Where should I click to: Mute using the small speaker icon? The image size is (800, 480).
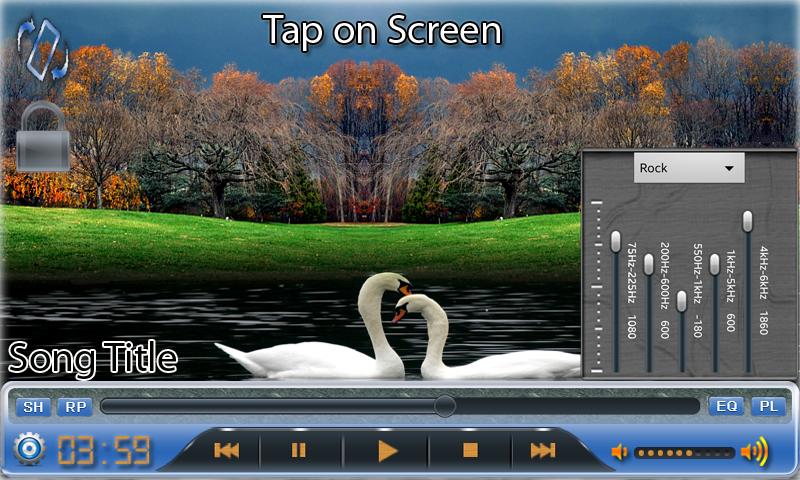coord(620,452)
